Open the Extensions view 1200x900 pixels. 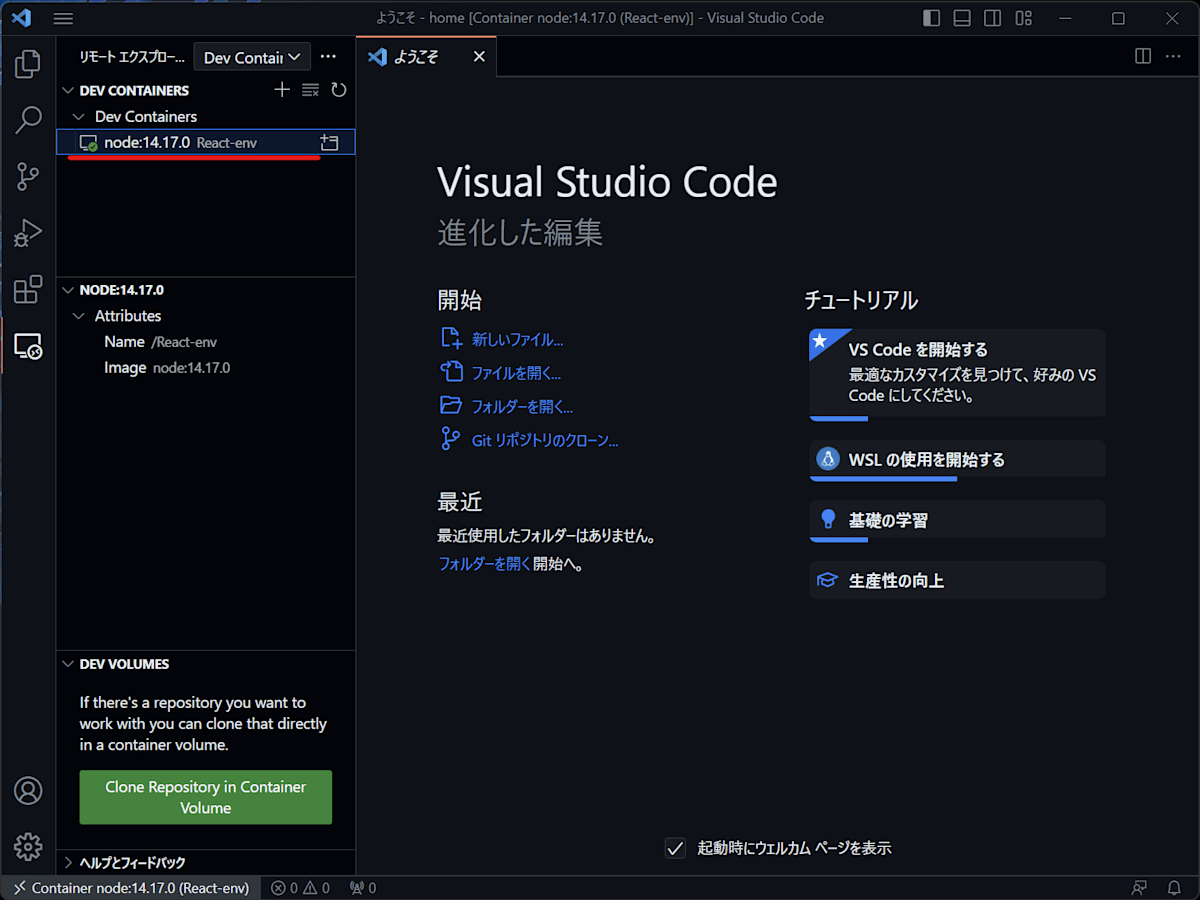[x=27, y=289]
